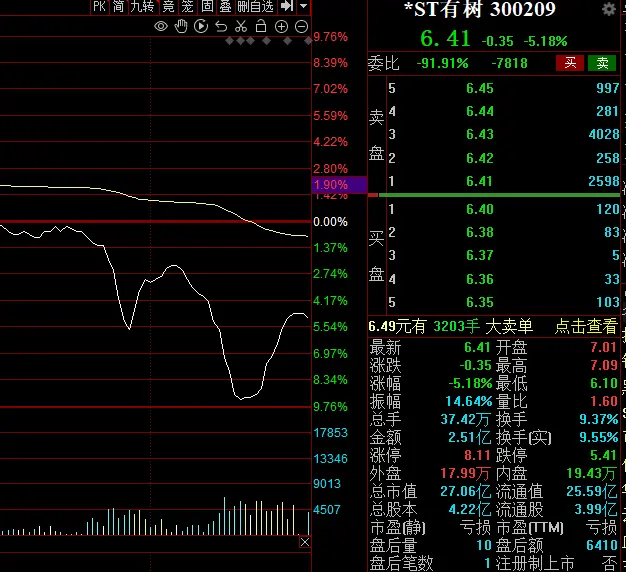This screenshot has width=626, height=572.
Task: Click the stock title *ST有树 300209
Action: [x=479, y=10]
